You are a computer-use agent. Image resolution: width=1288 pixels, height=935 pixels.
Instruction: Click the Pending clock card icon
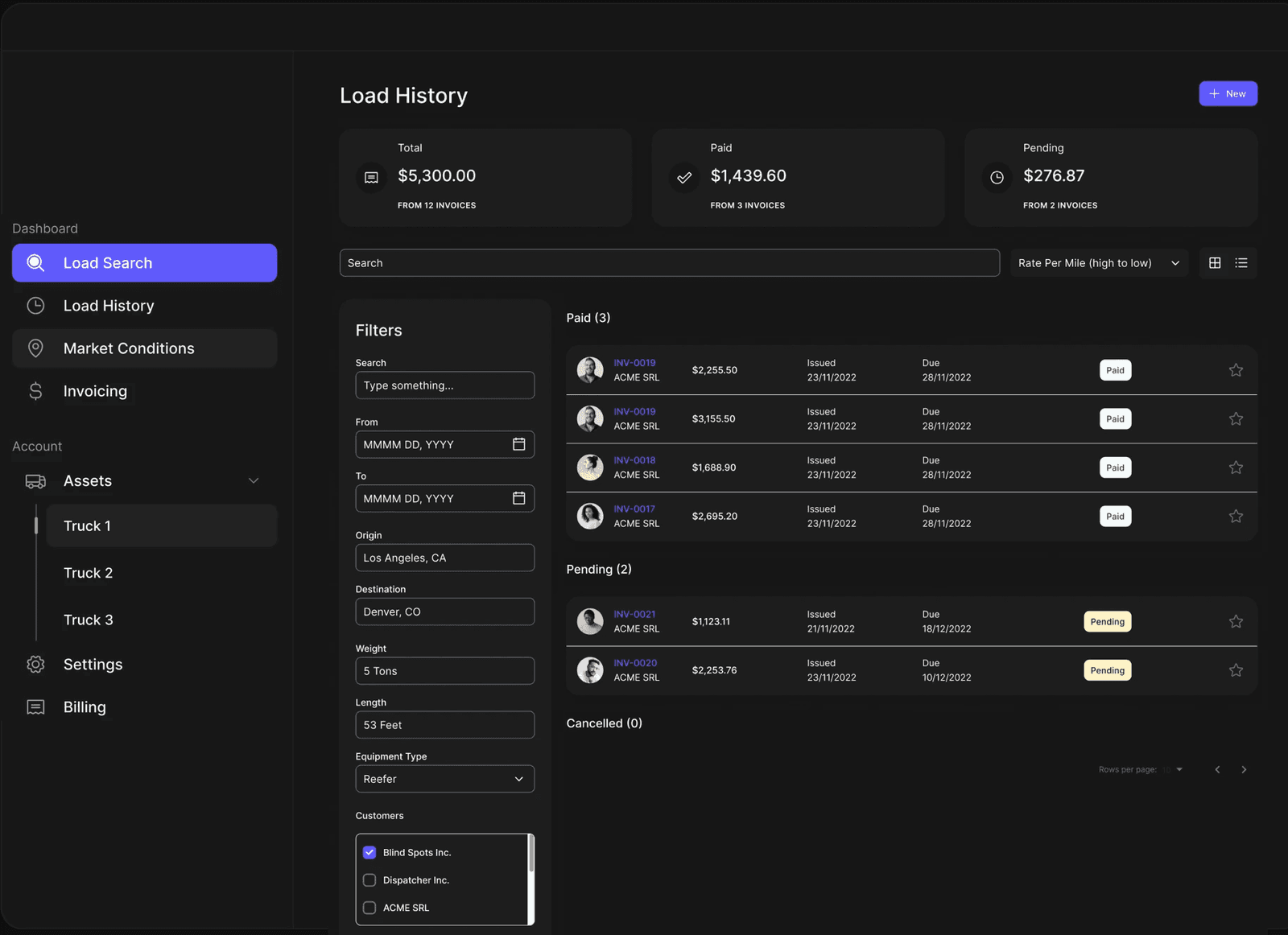(x=997, y=178)
